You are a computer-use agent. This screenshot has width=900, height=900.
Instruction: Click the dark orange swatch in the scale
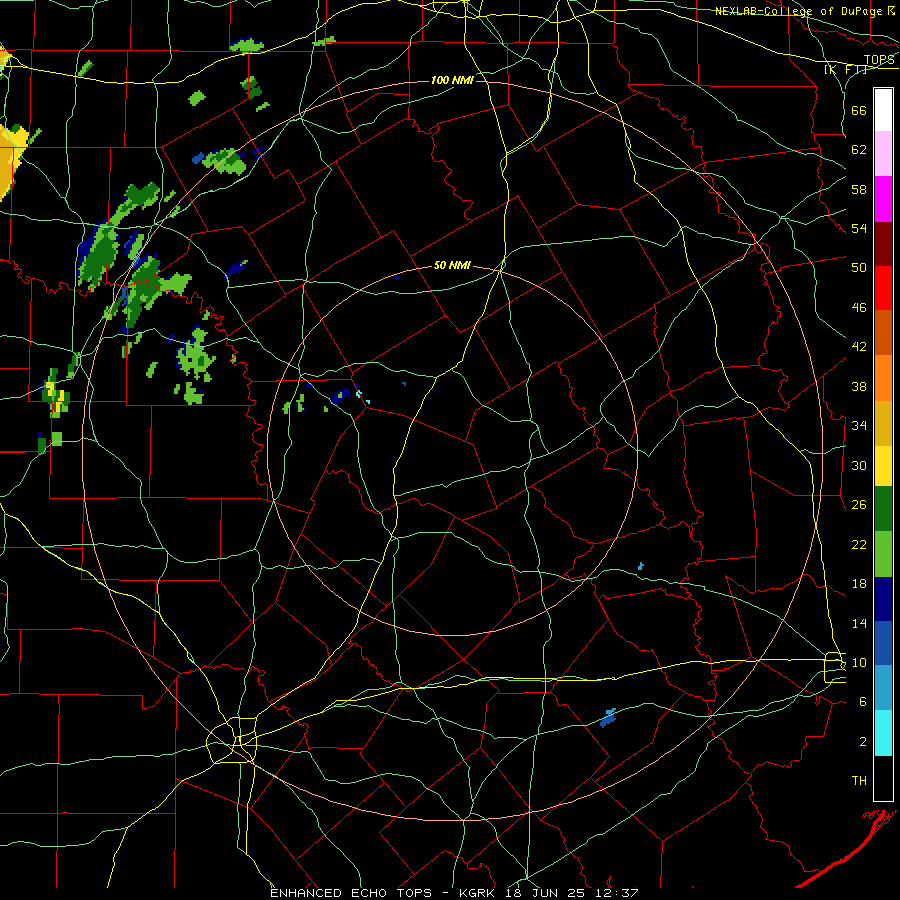(x=883, y=332)
